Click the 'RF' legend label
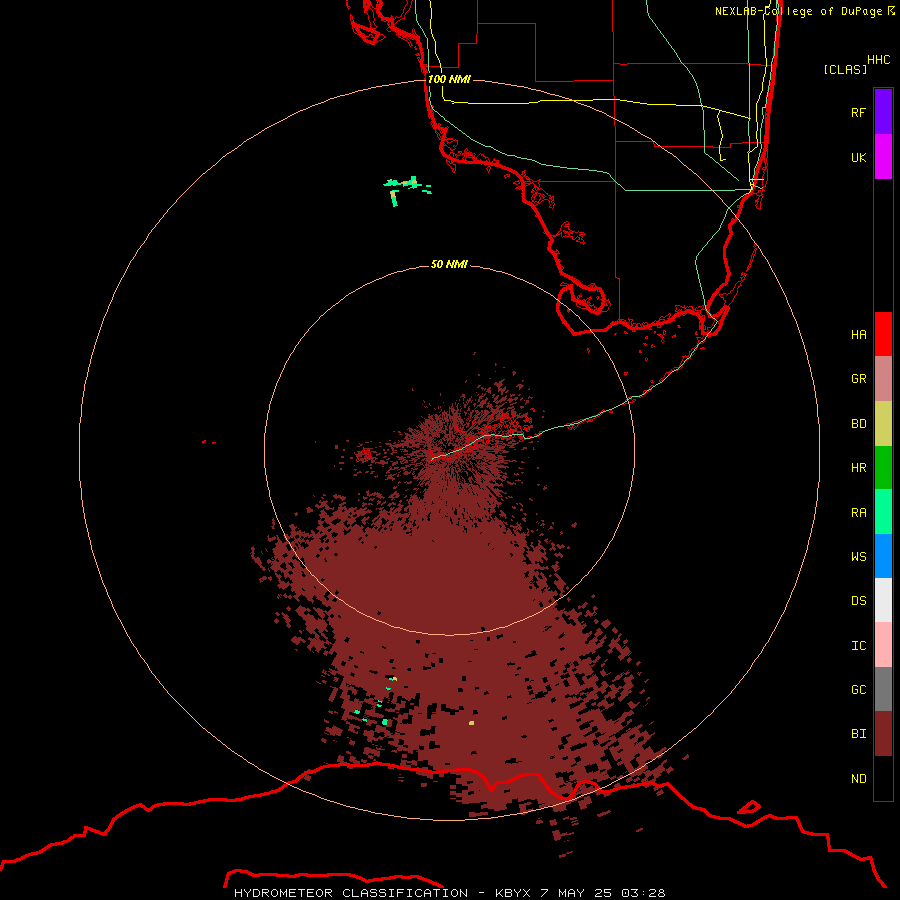This screenshot has height=900, width=900. point(858,112)
